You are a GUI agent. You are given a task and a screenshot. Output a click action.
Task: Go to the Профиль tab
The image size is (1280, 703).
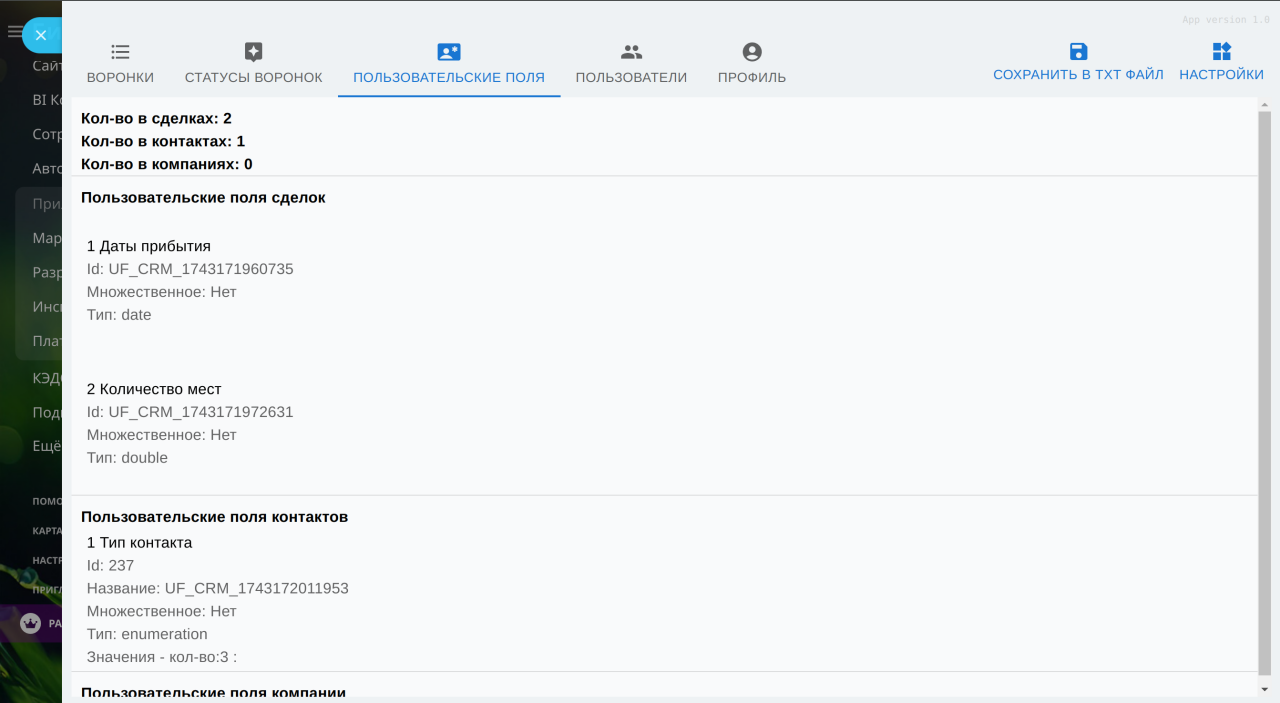(x=752, y=65)
